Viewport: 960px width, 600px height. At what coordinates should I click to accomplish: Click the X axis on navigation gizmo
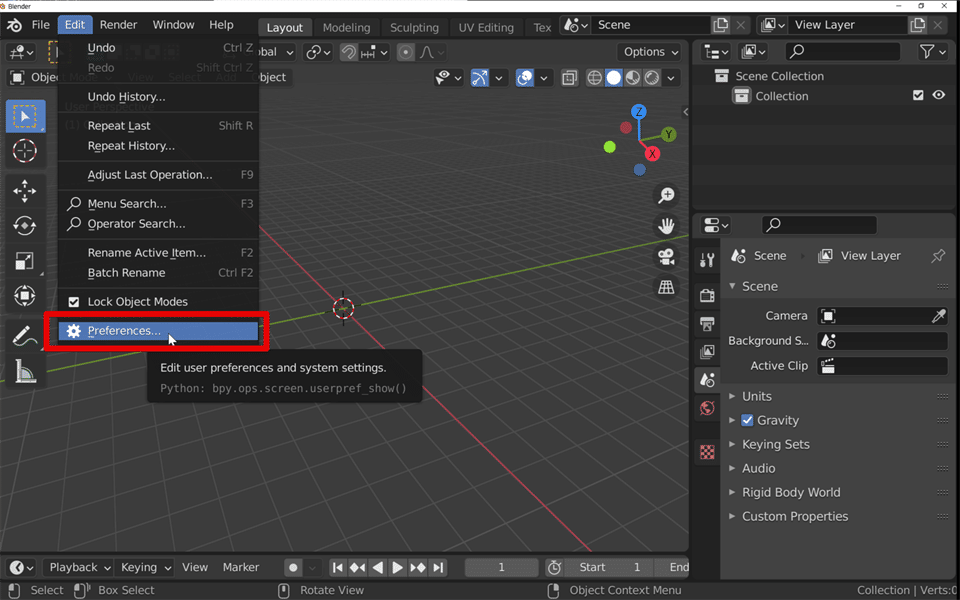pyautogui.click(x=652, y=153)
